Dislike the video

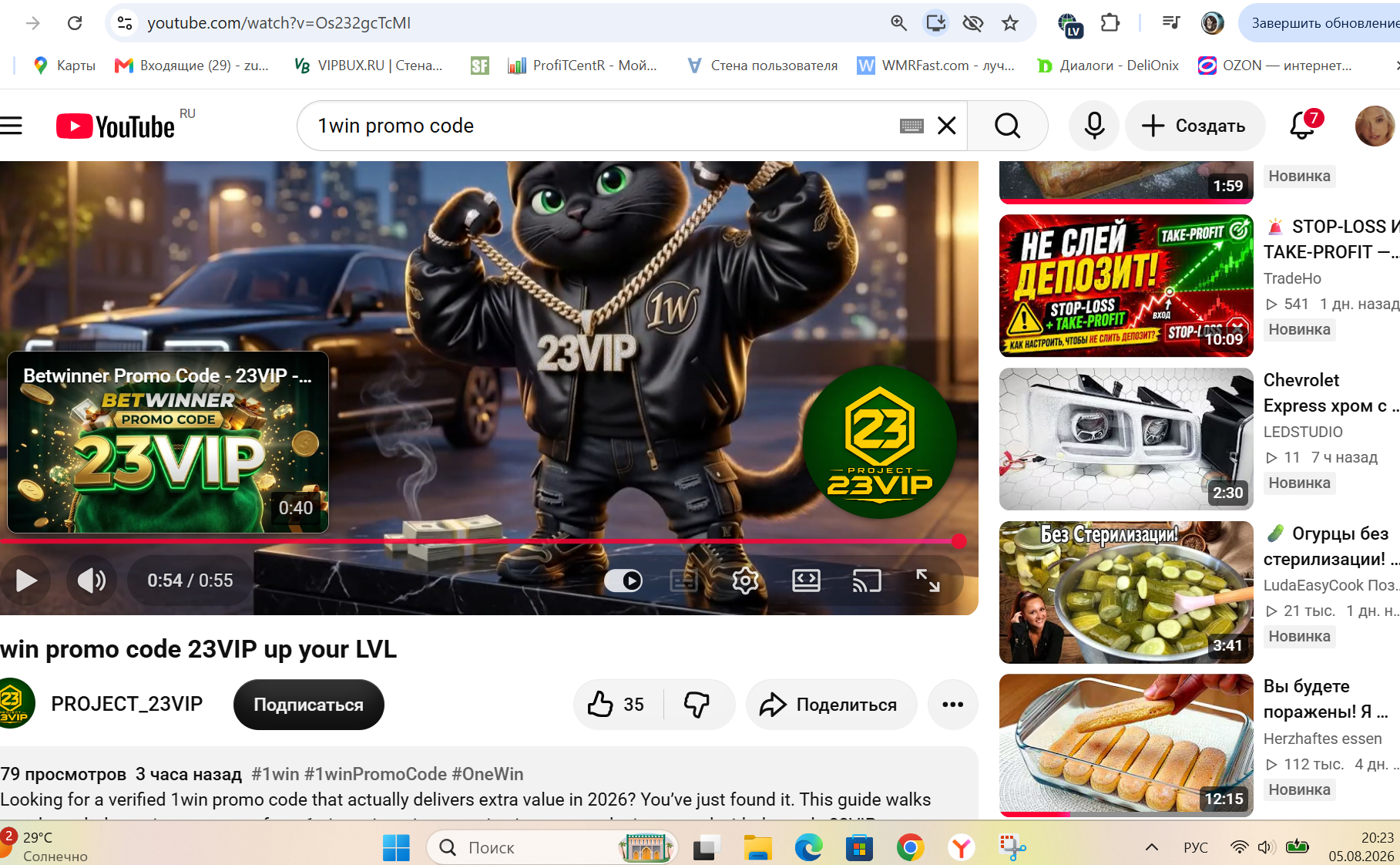697,705
